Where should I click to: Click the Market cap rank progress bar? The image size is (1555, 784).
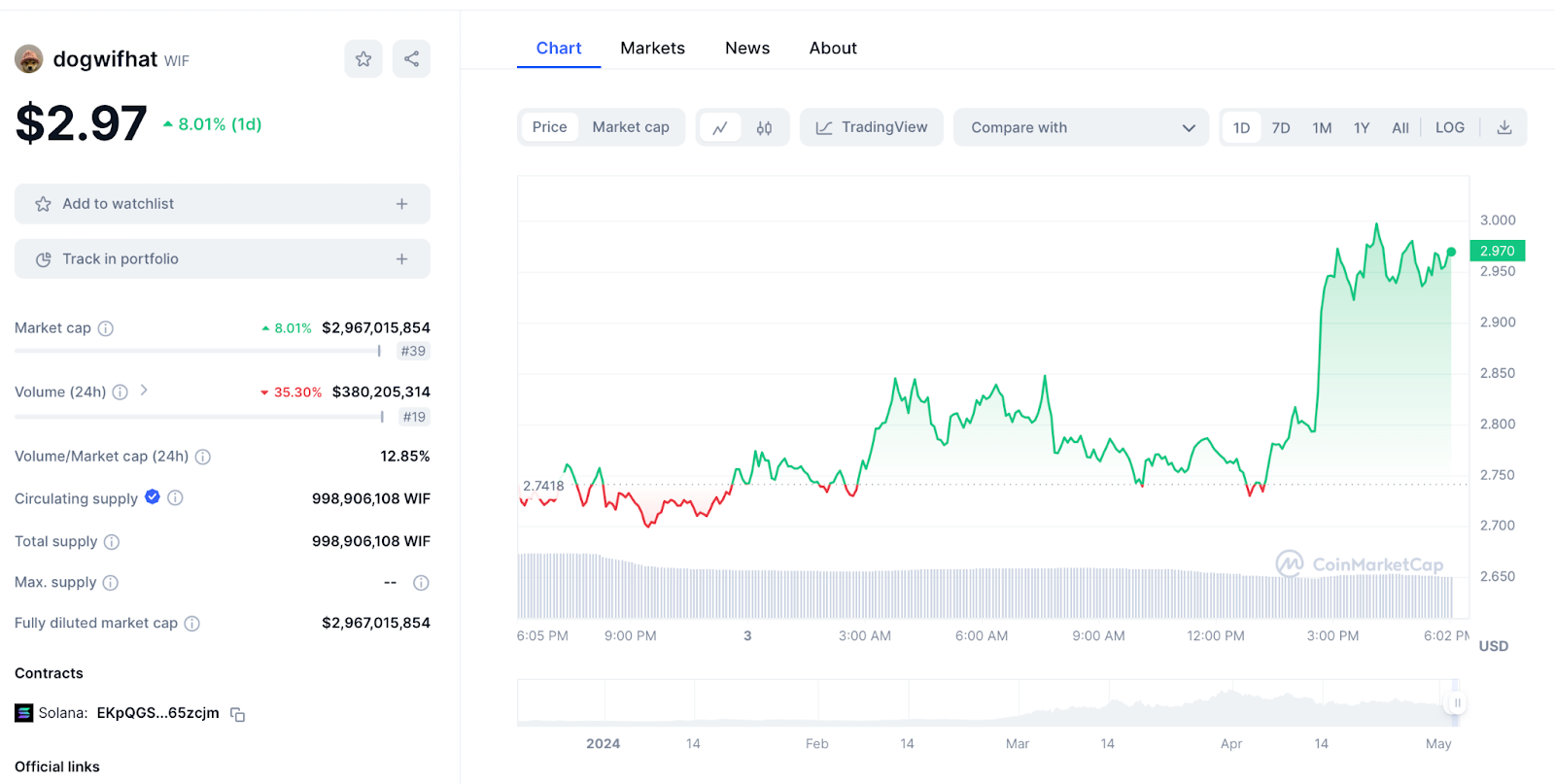(198, 351)
